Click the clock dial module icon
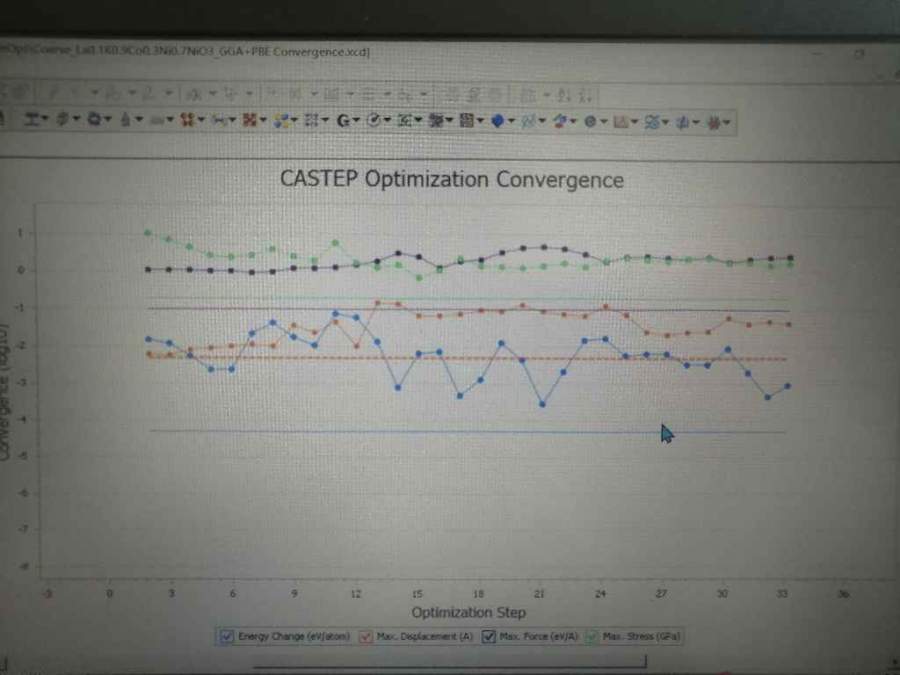 tap(374, 120)
